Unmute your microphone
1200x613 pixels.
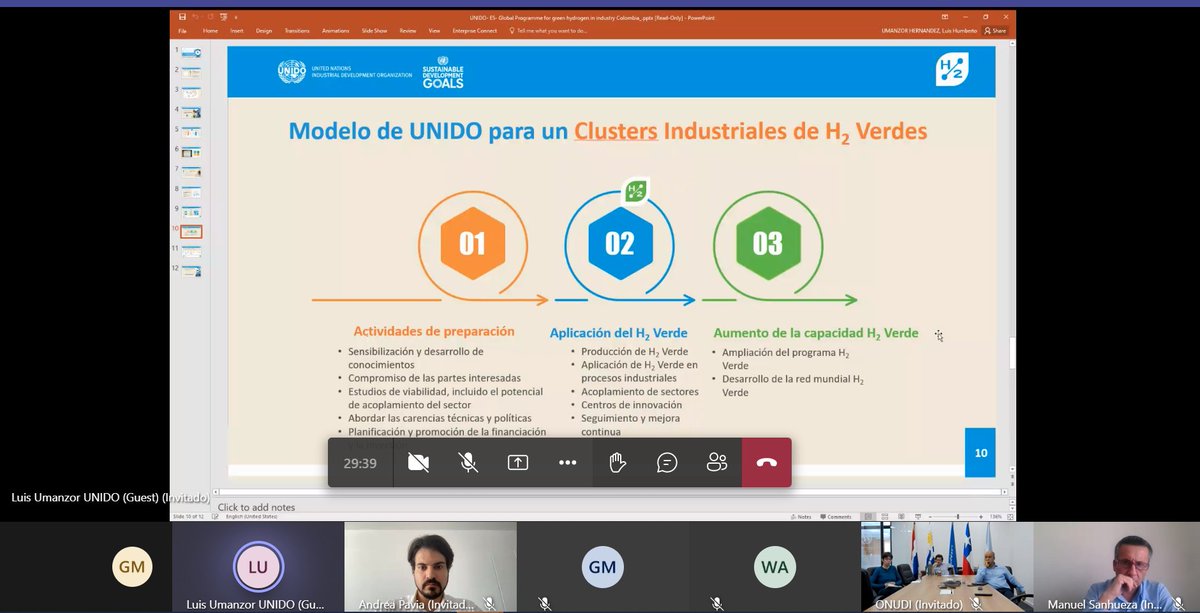[x=468, y=462]
